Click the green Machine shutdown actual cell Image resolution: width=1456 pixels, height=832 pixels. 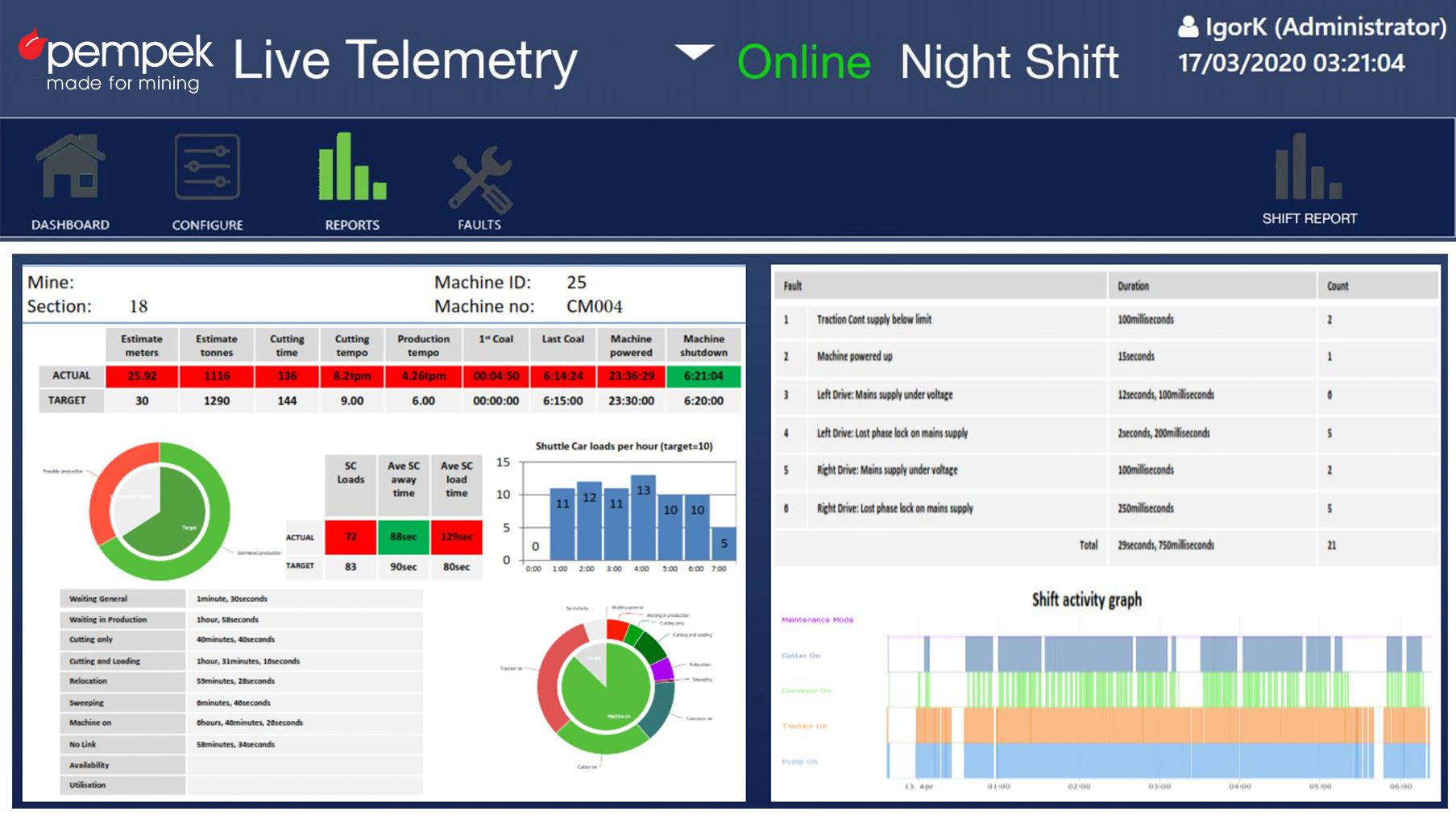pos(703,376)
